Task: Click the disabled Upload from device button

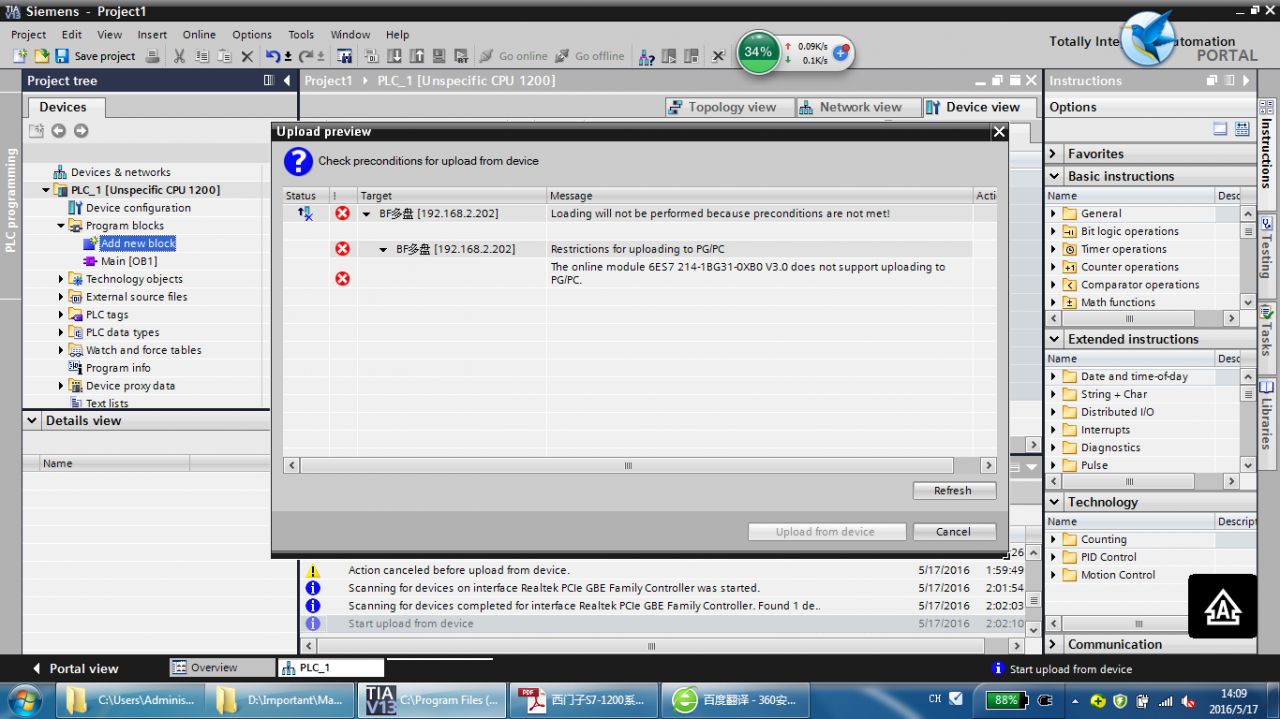Action: (826, 532)
